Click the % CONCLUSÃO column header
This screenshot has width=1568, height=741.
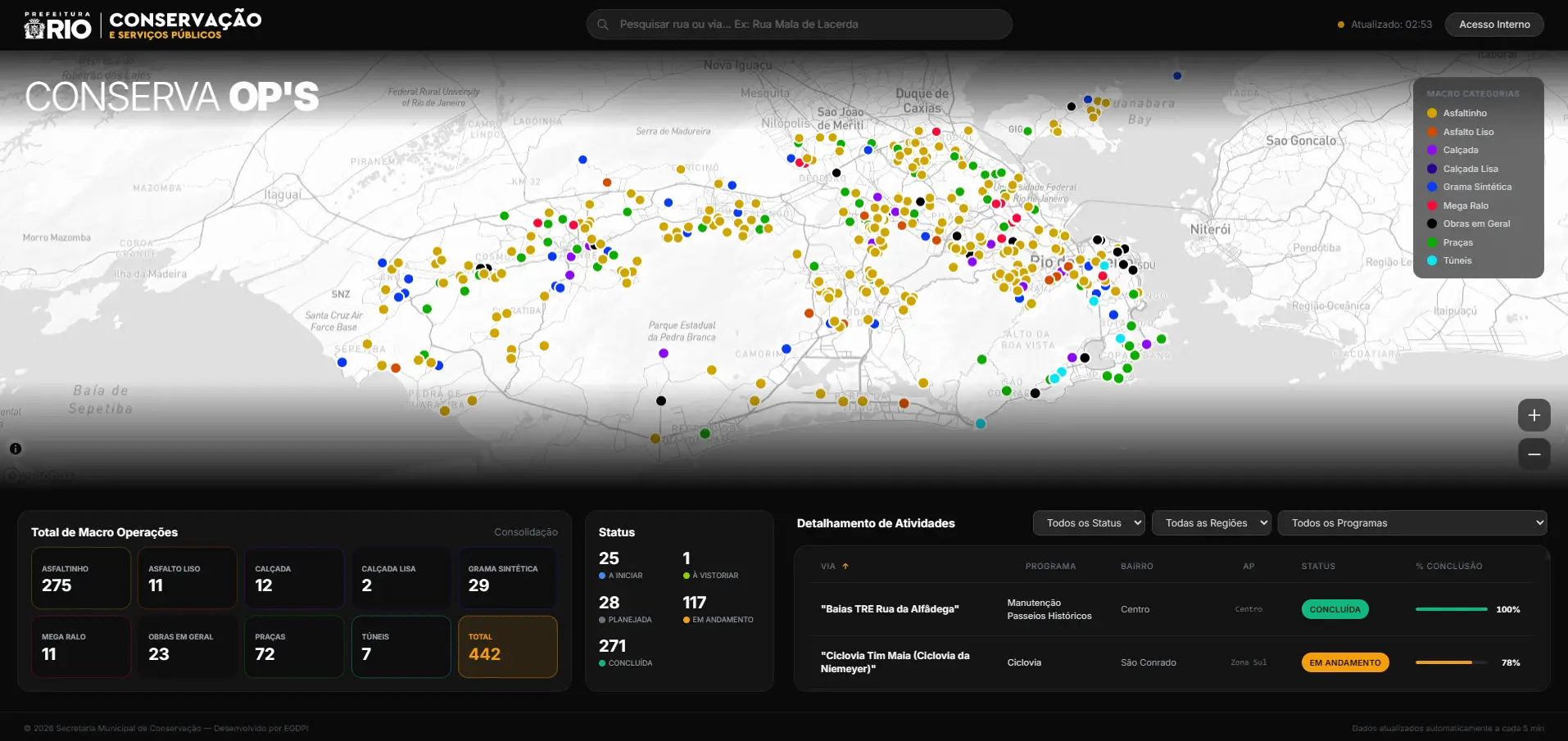(1448, 567)
